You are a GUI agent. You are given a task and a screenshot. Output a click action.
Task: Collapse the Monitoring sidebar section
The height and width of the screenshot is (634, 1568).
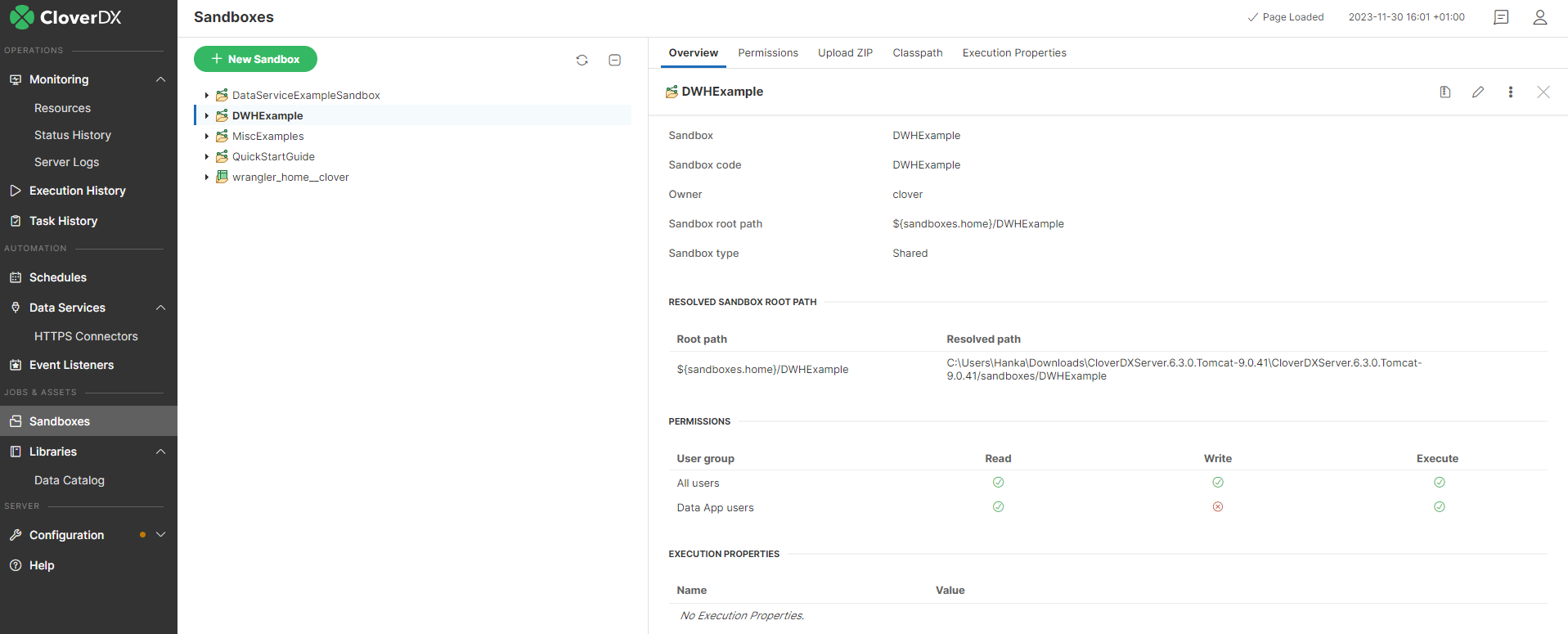pos(160,79)
